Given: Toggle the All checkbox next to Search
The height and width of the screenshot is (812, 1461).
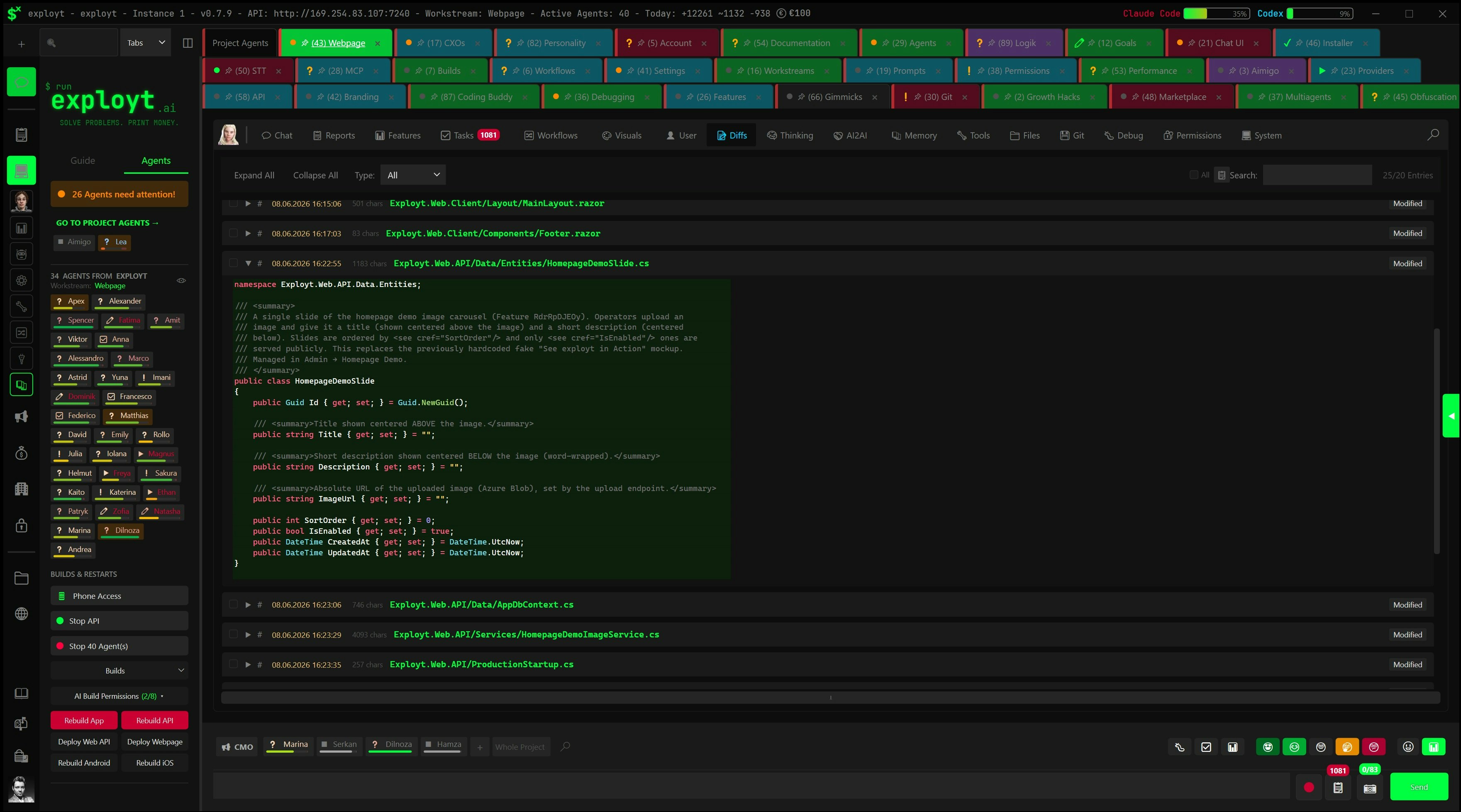Looking at the screenshot, I should coord(1194,175).
